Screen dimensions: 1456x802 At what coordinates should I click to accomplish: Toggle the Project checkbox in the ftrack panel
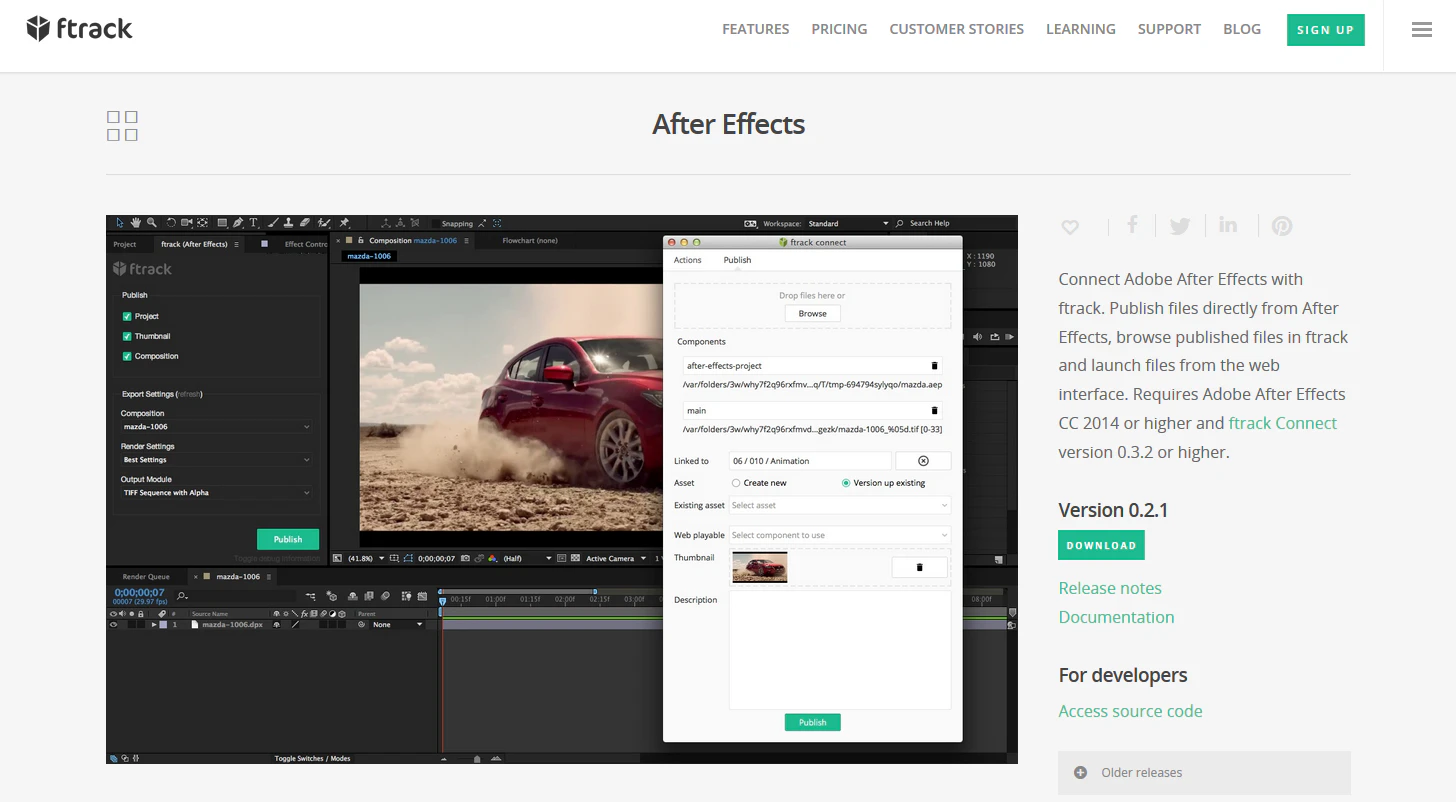pyautogui.click(x=127, y=316)
